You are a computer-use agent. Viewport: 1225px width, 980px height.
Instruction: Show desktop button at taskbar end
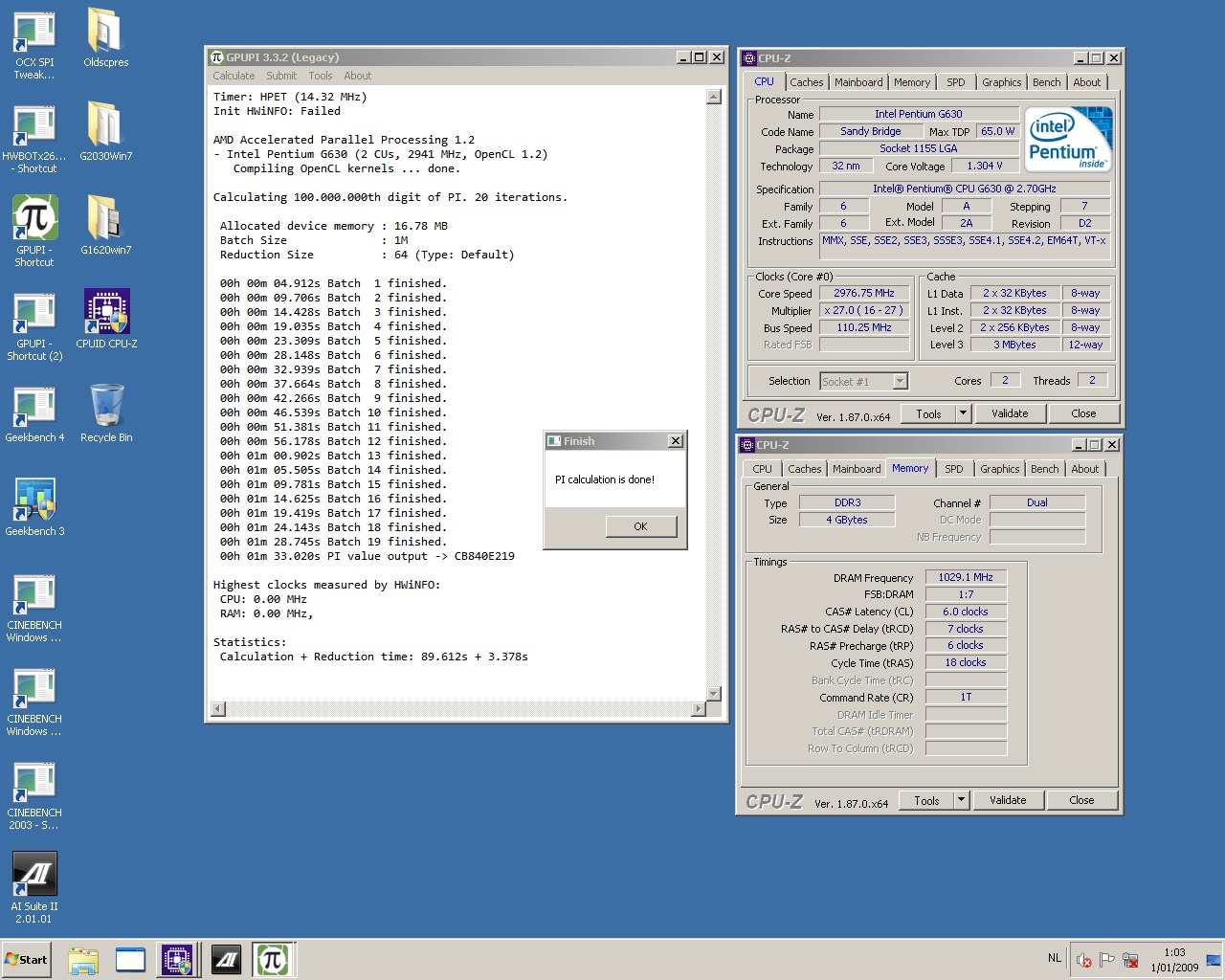pyautogui.click(x=1214, y=960)
